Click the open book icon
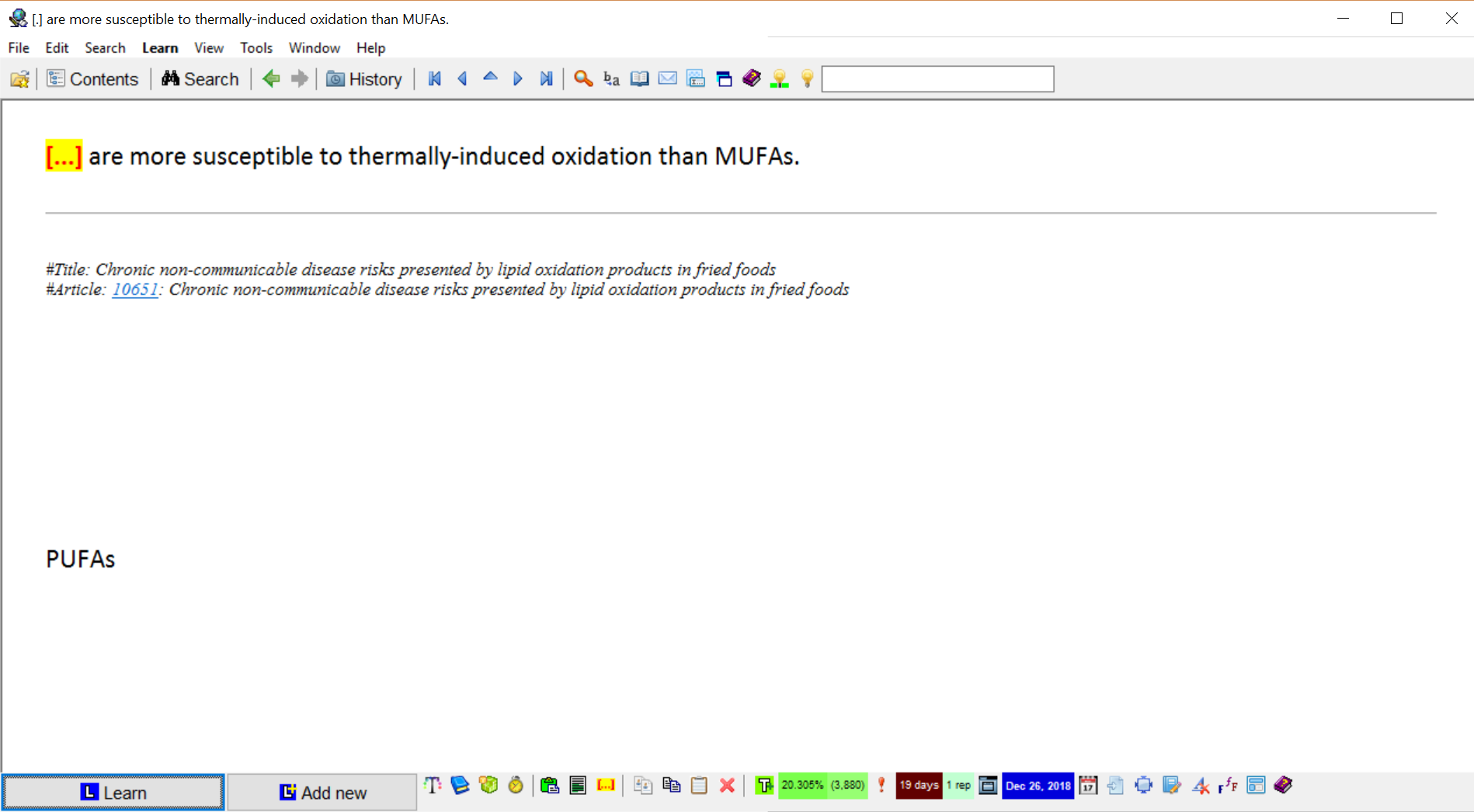The width and height of the screenshot is (1474, 812). point(639,78)
